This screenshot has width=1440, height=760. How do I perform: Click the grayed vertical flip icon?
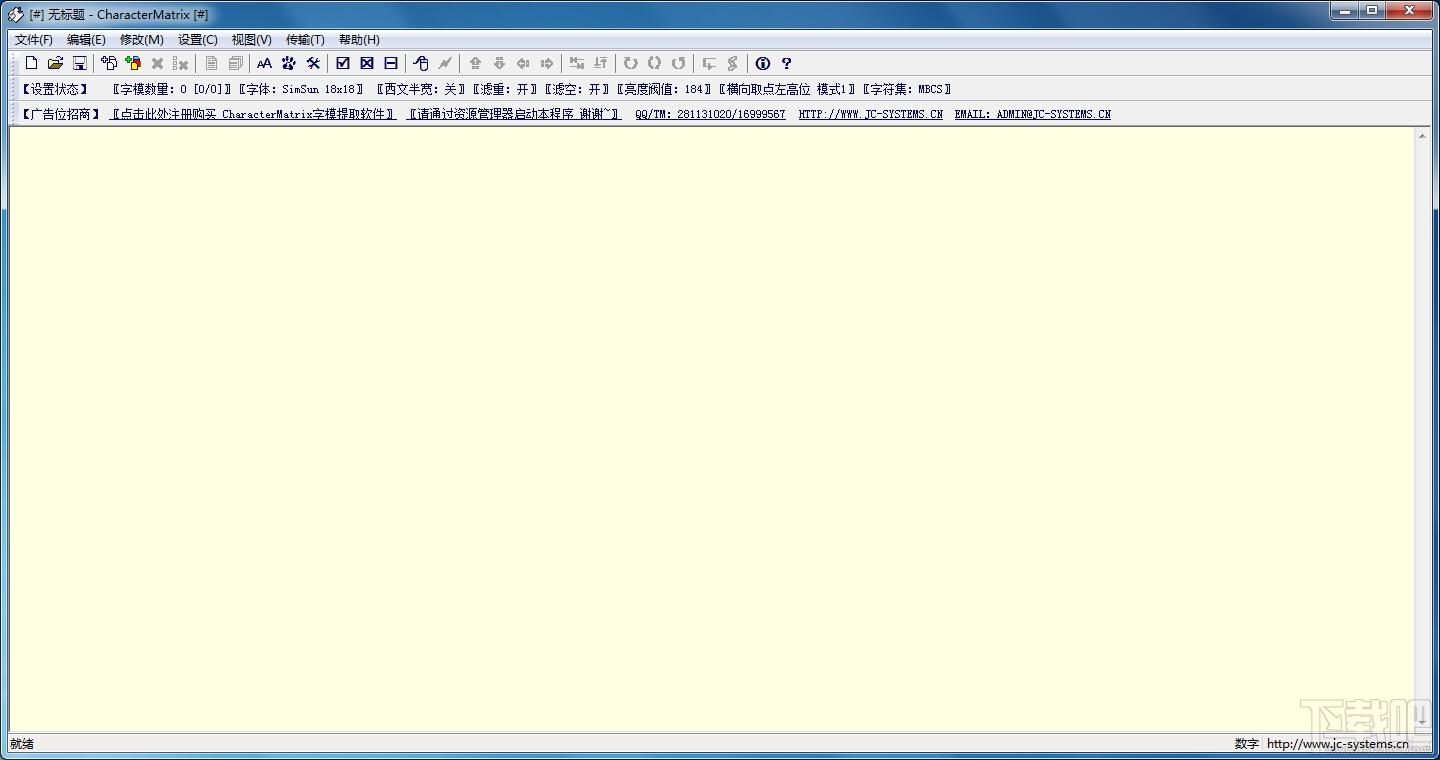pyautogui.click(x=601, y=63)
